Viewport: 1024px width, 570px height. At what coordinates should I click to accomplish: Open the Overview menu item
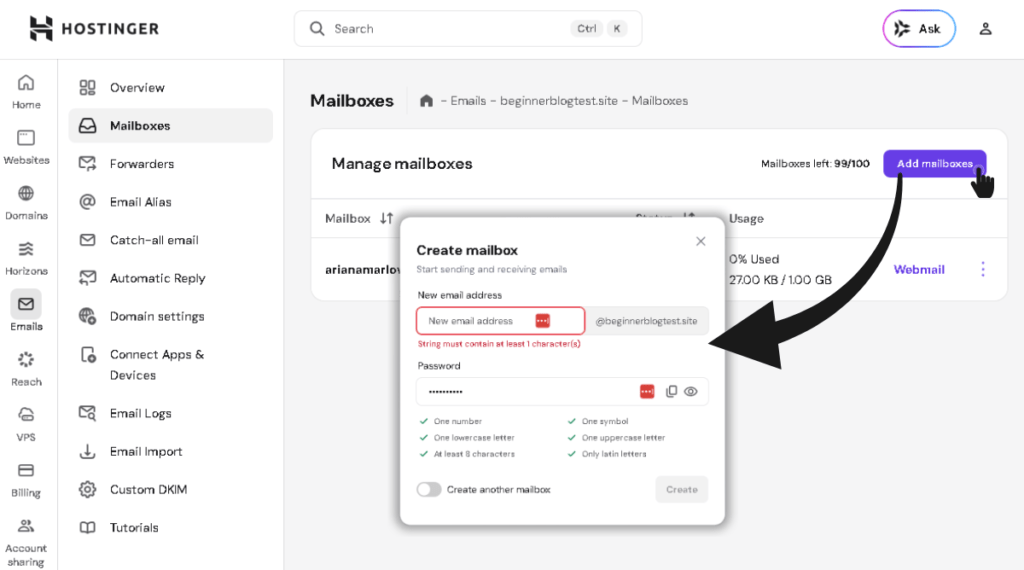[171, 87]
